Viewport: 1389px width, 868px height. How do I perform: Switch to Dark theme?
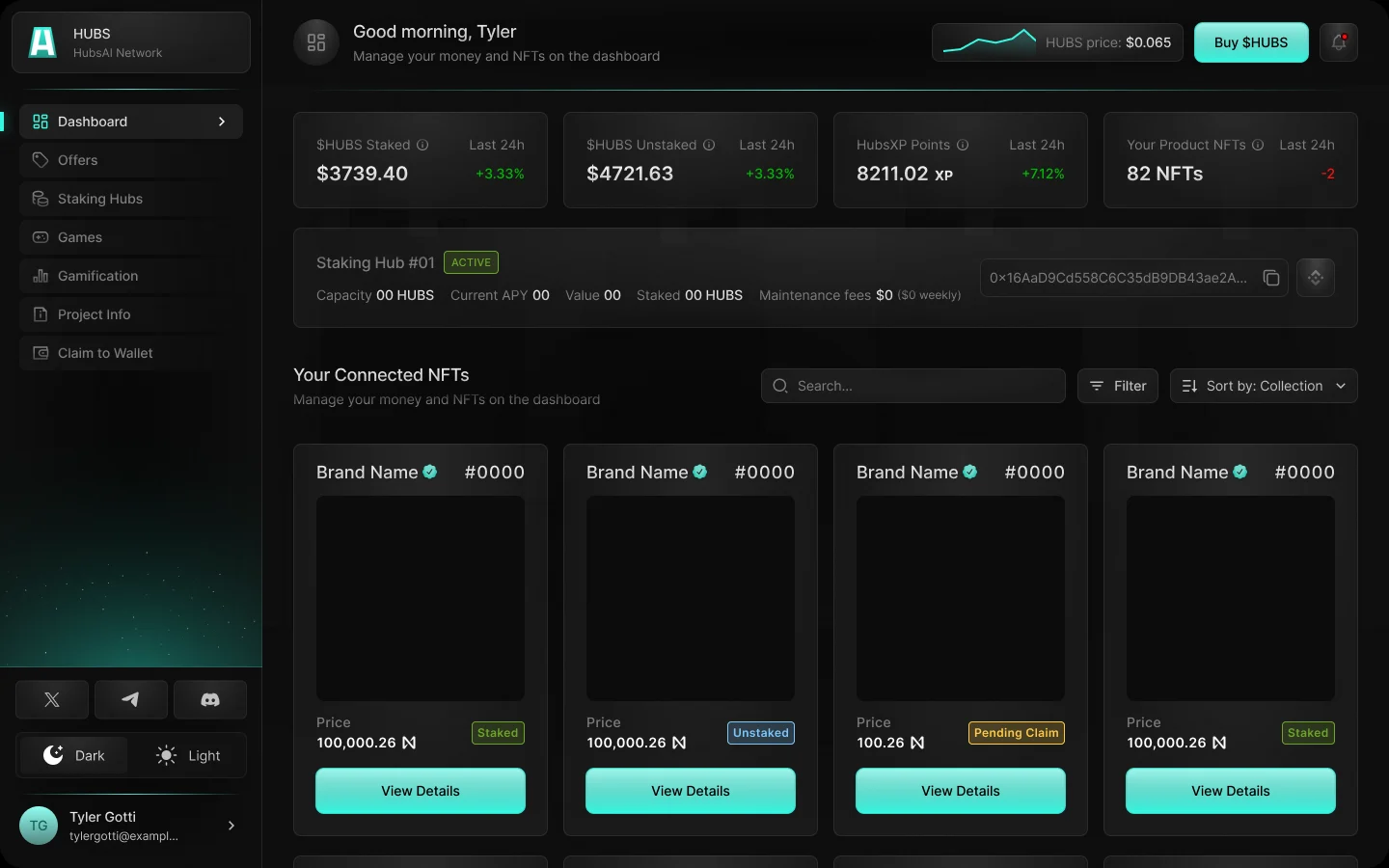coord(73,755)
